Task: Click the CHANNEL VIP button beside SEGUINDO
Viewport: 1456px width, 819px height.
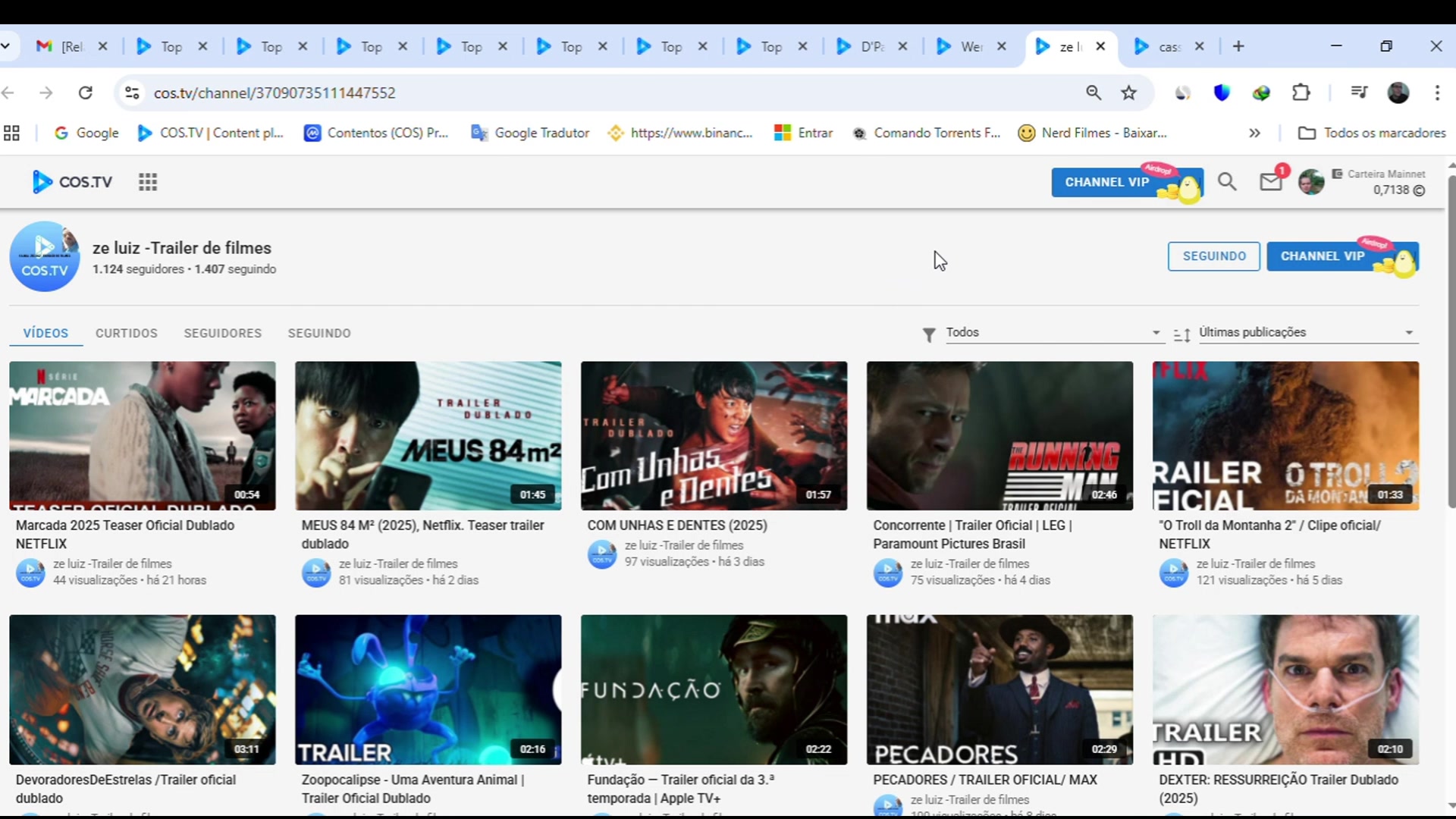Action: coord(1342,256)
